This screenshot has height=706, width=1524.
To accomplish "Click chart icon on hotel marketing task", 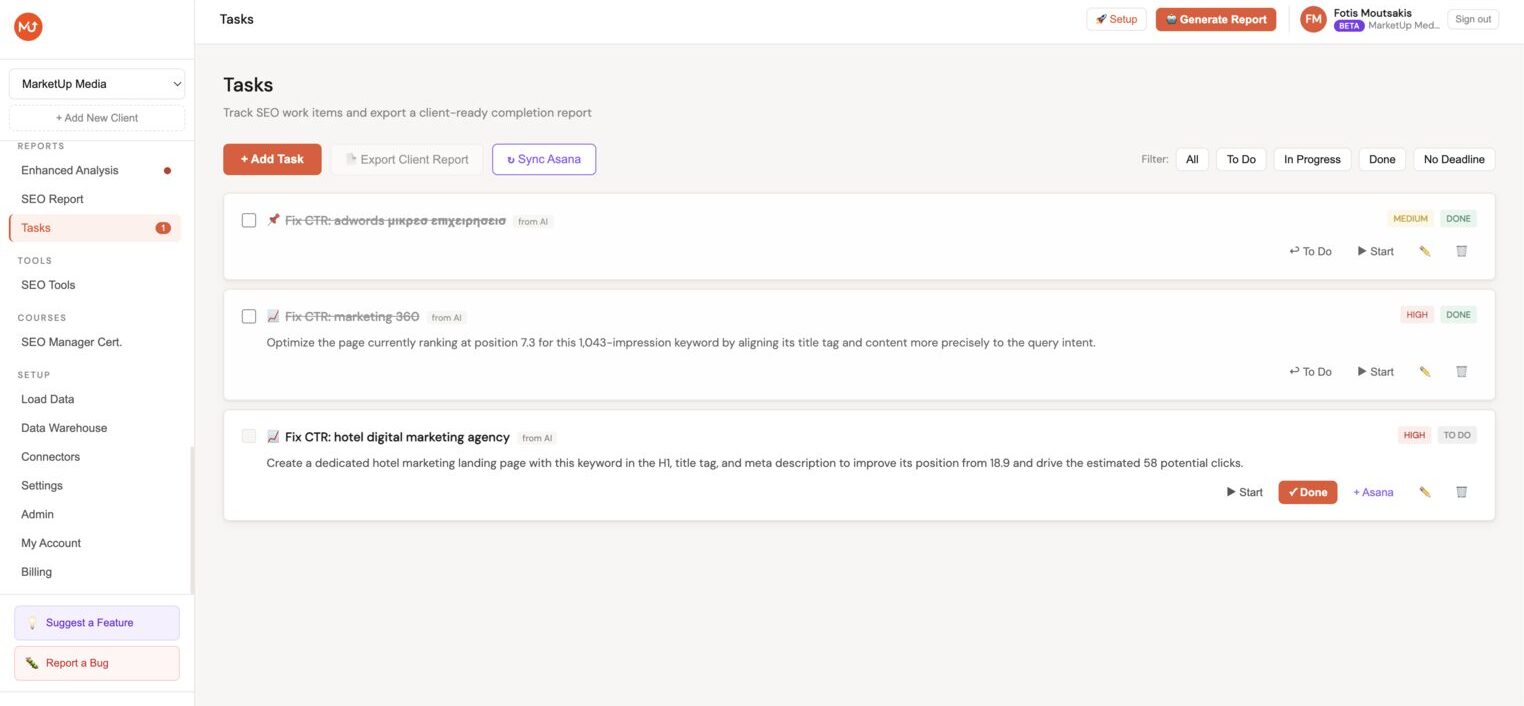I will pos(273,437).
